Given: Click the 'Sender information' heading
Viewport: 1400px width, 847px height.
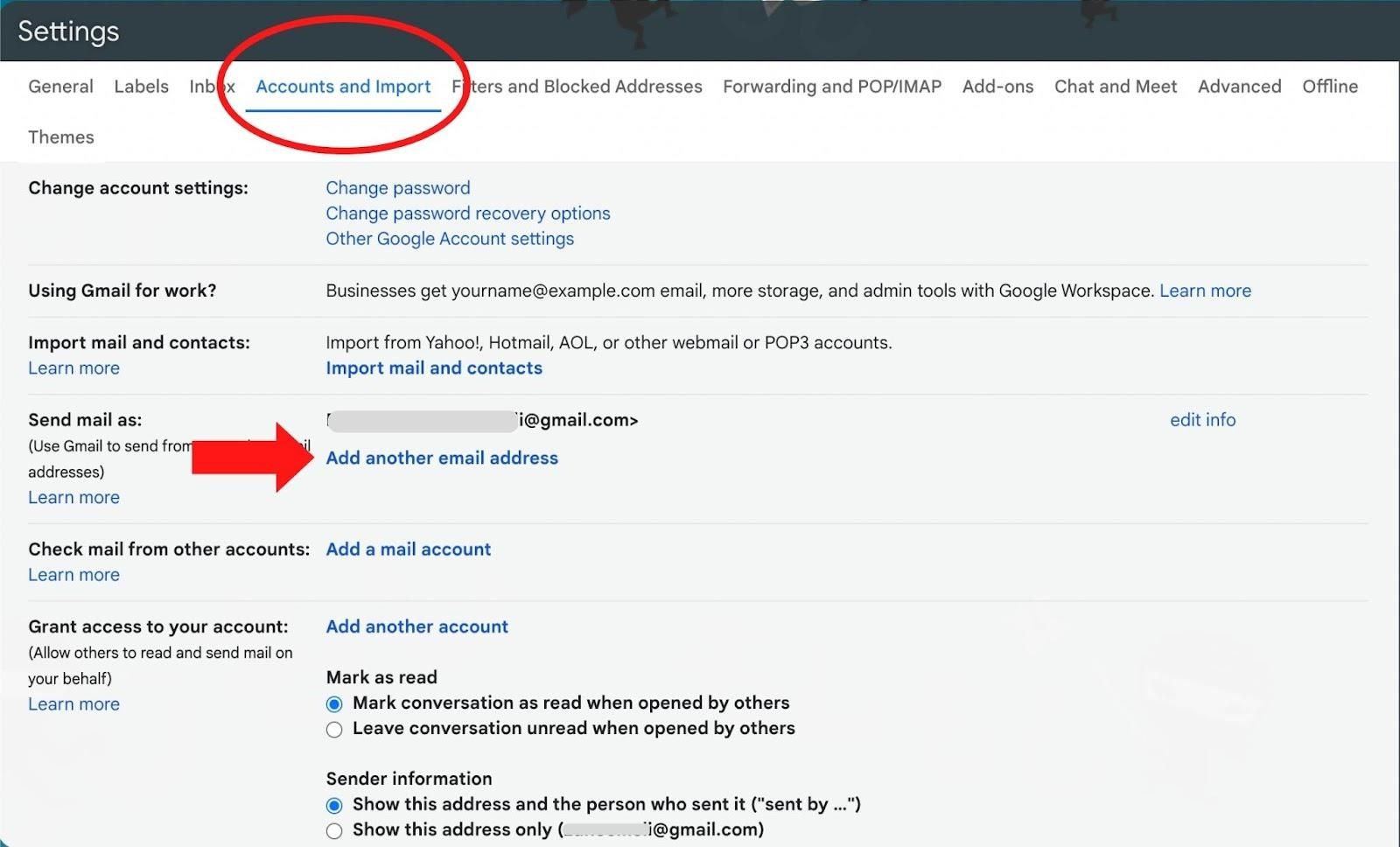Looking at the screenshot, I should (x=409, y=779).
